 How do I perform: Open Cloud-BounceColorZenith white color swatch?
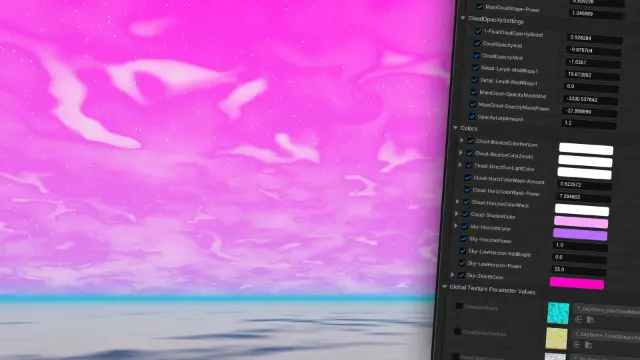585,161
